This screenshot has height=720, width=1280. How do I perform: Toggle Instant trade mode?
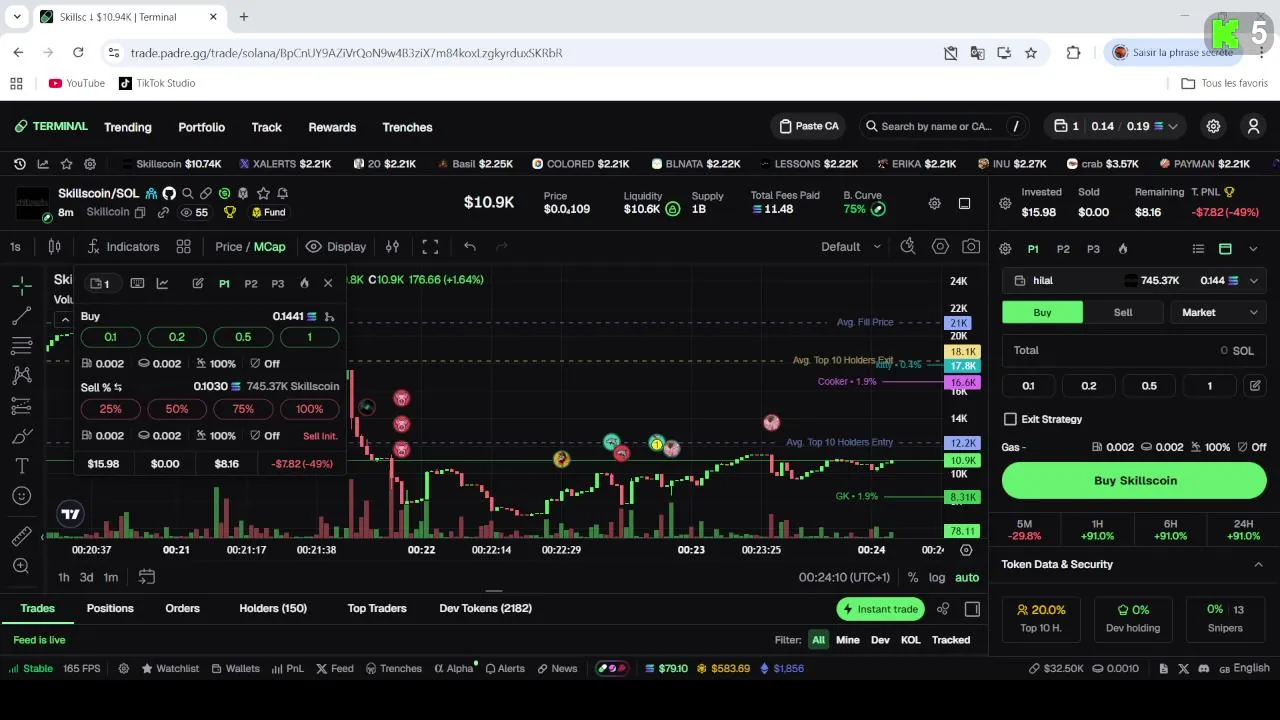[880, 608]
